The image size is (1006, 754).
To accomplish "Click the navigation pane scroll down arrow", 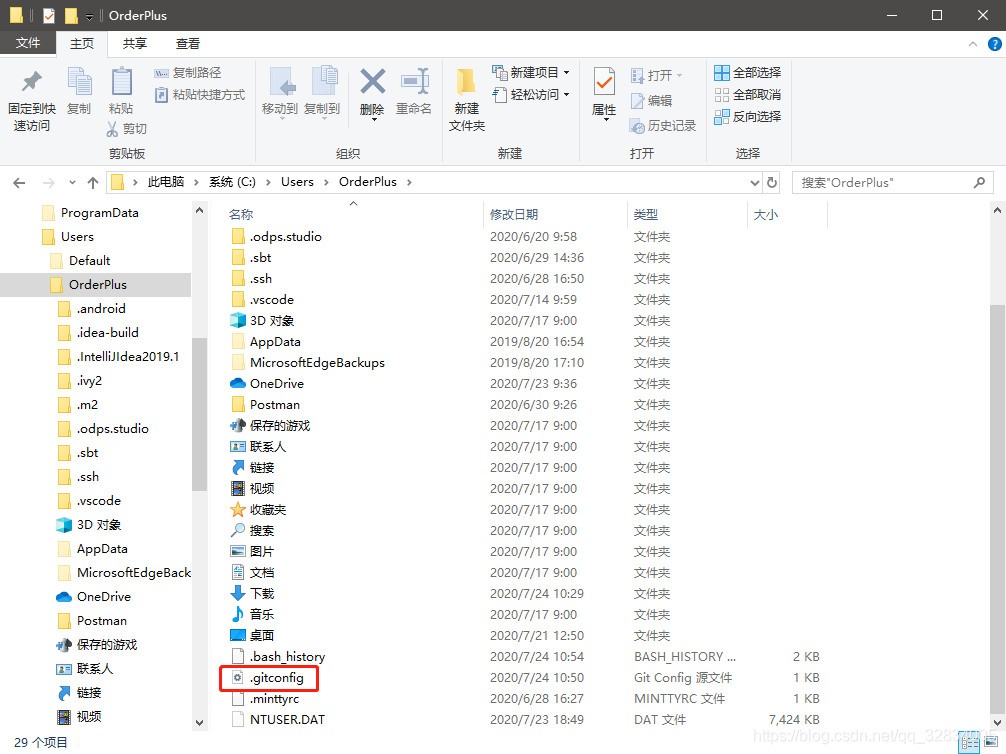I will pos(199,723).
